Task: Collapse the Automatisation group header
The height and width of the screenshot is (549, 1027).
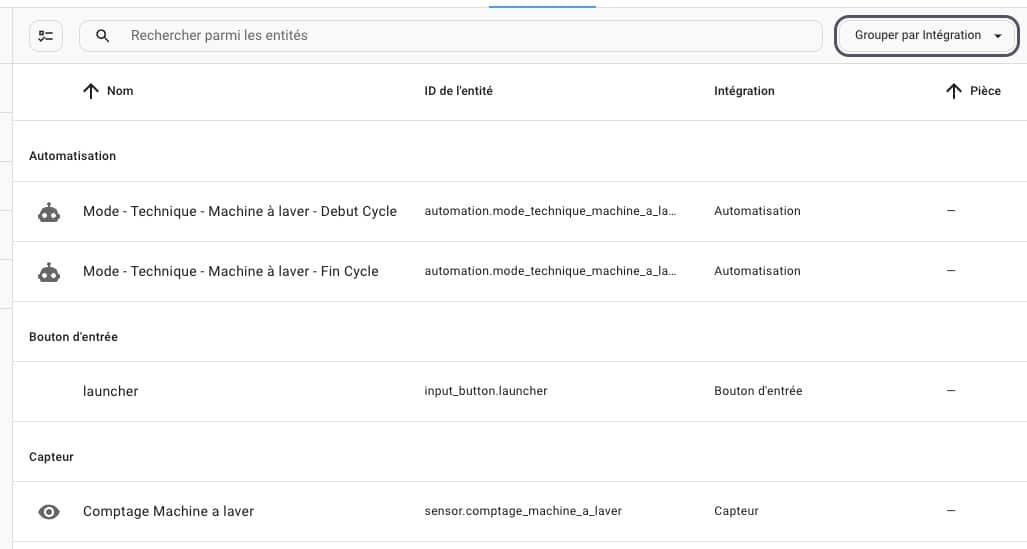Action: pyautogui.click(x=72, y=156)
